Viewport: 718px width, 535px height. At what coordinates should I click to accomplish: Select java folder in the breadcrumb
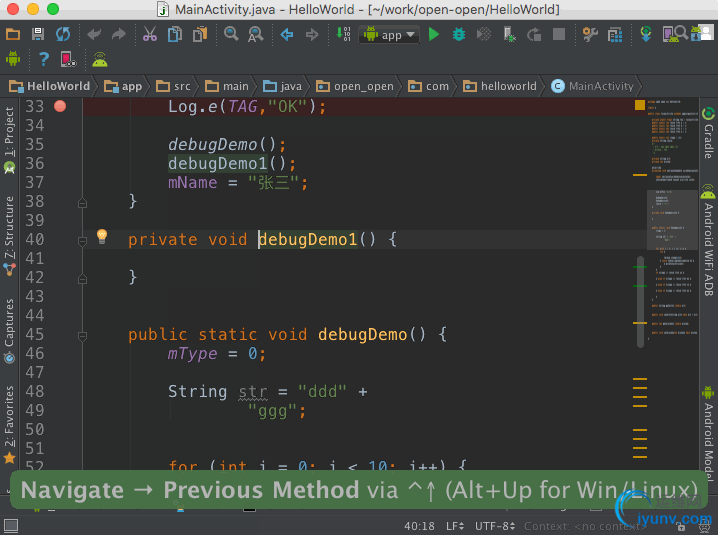coord(283,86)
